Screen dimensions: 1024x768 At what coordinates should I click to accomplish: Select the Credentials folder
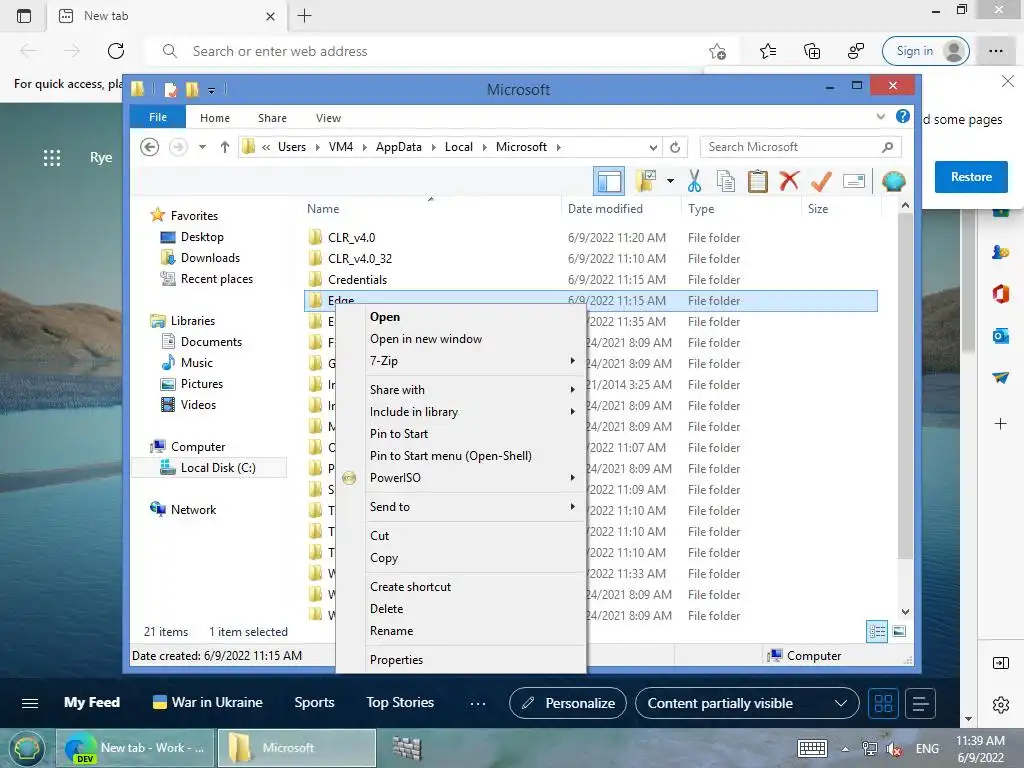(x=357, y=279)
